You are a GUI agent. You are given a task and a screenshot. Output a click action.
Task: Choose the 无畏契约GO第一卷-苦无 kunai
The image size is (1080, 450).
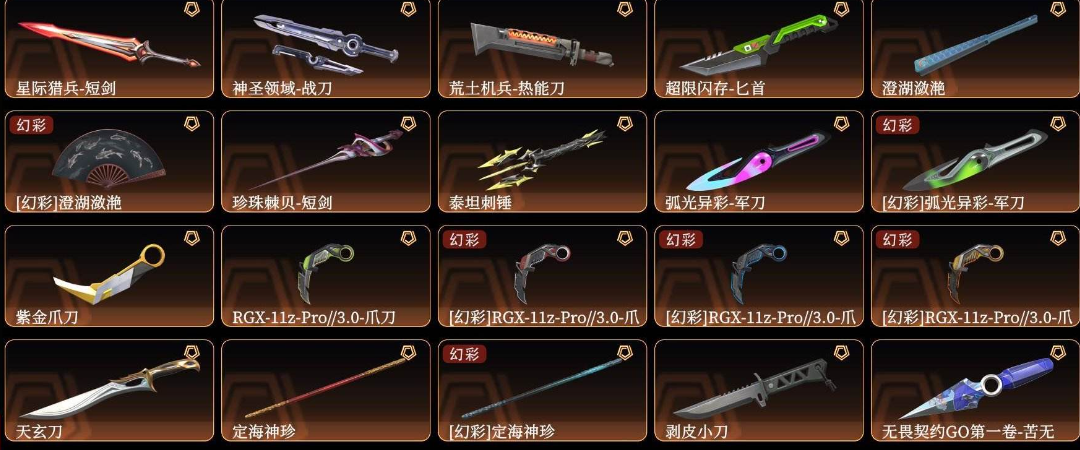click(975, 390)
